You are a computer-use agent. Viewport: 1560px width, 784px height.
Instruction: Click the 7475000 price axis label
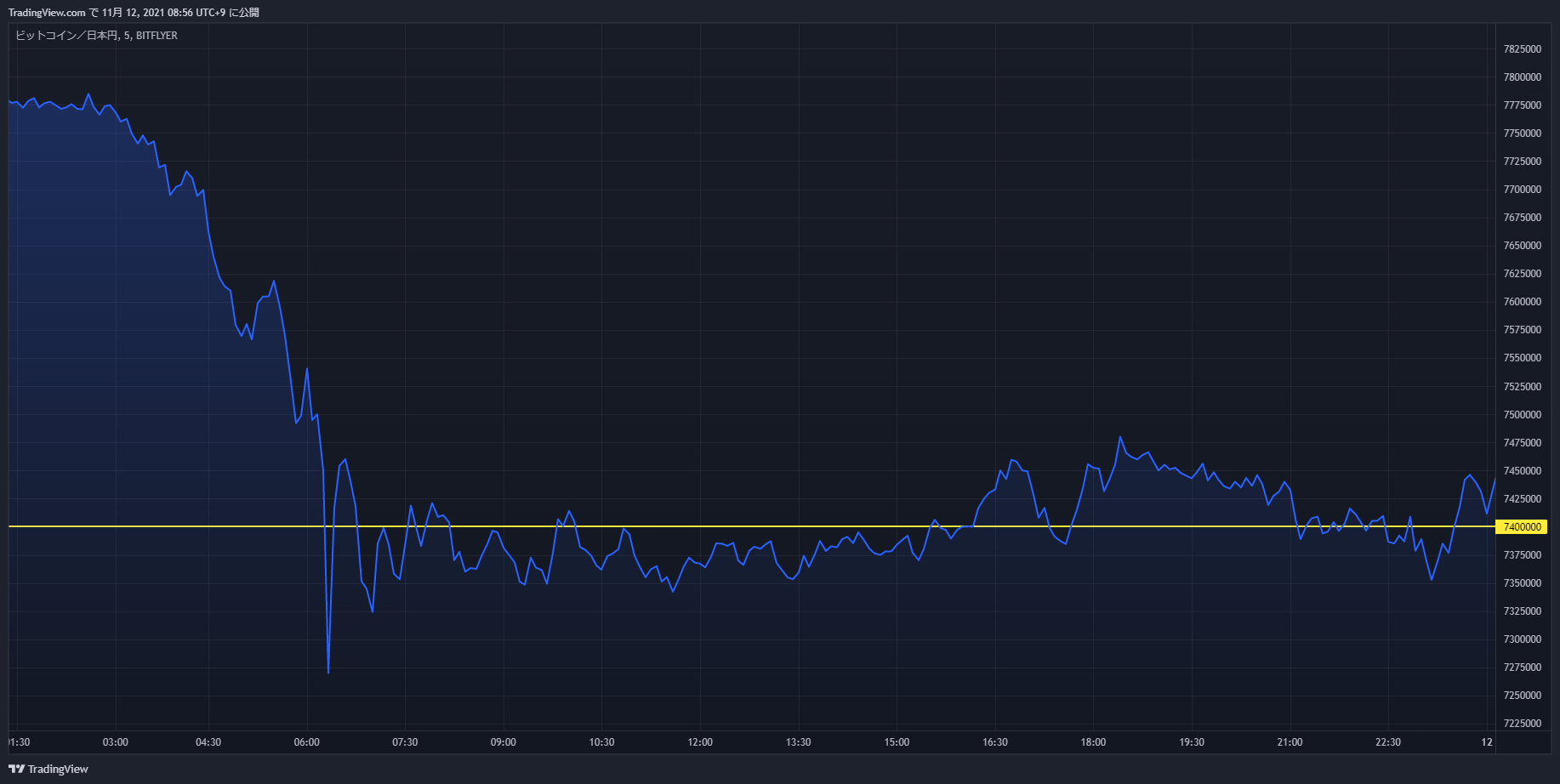(1523, 443)
